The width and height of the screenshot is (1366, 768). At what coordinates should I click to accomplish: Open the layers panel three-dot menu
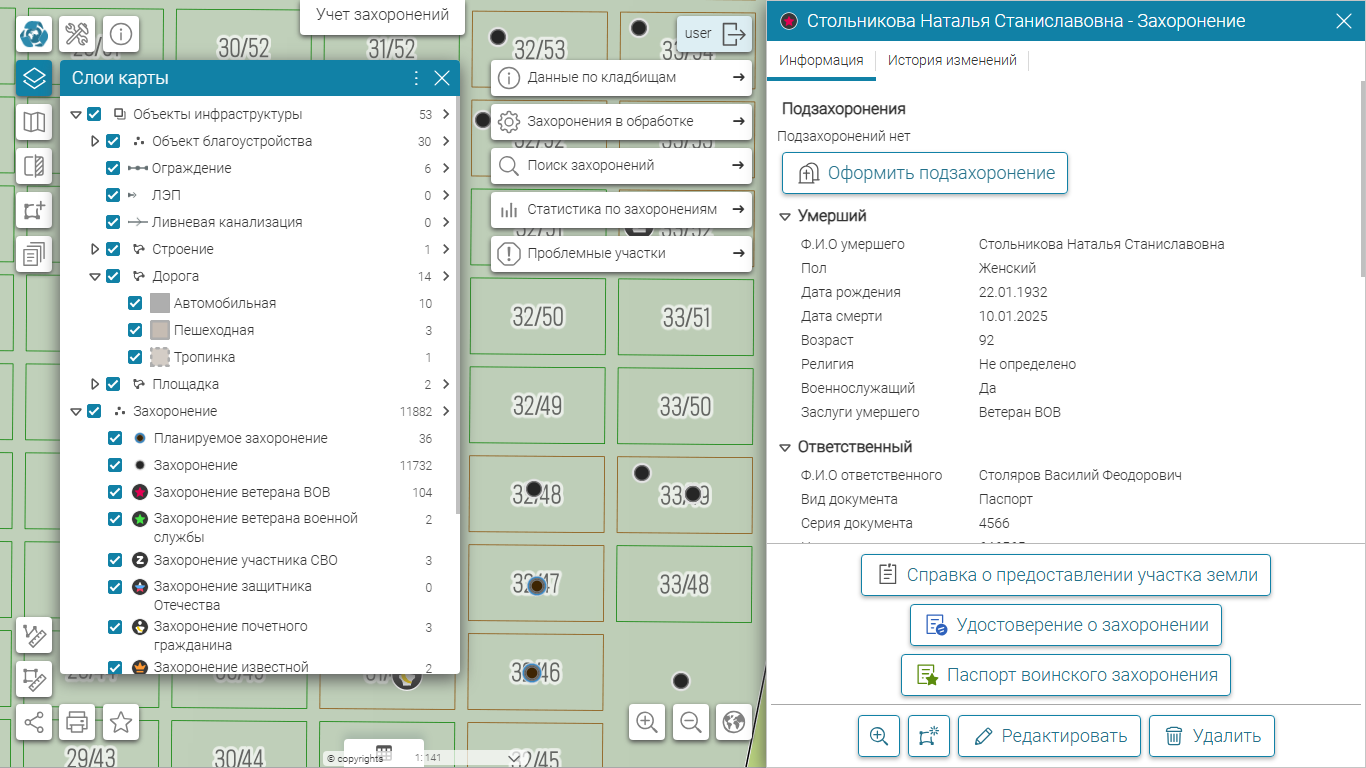[417, 78]
